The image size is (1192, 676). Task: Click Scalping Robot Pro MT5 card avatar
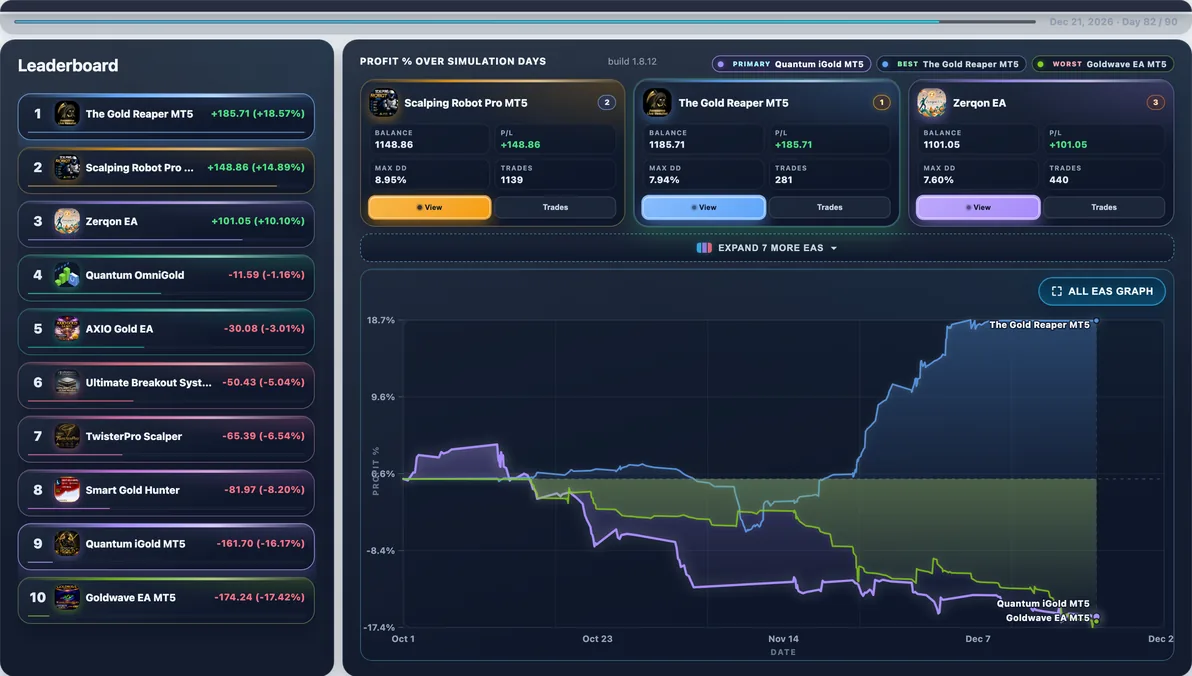(x=383, y=103)
